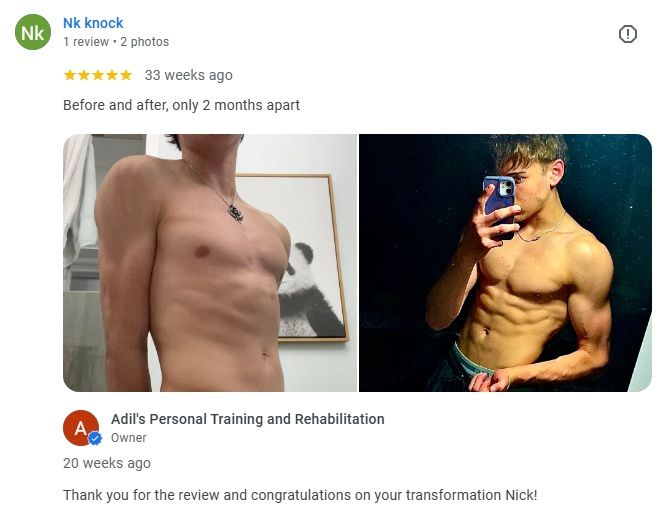Click the '1 review' count text
The image size is (671, 511).
pyautogui.click(x=86, y=42)
